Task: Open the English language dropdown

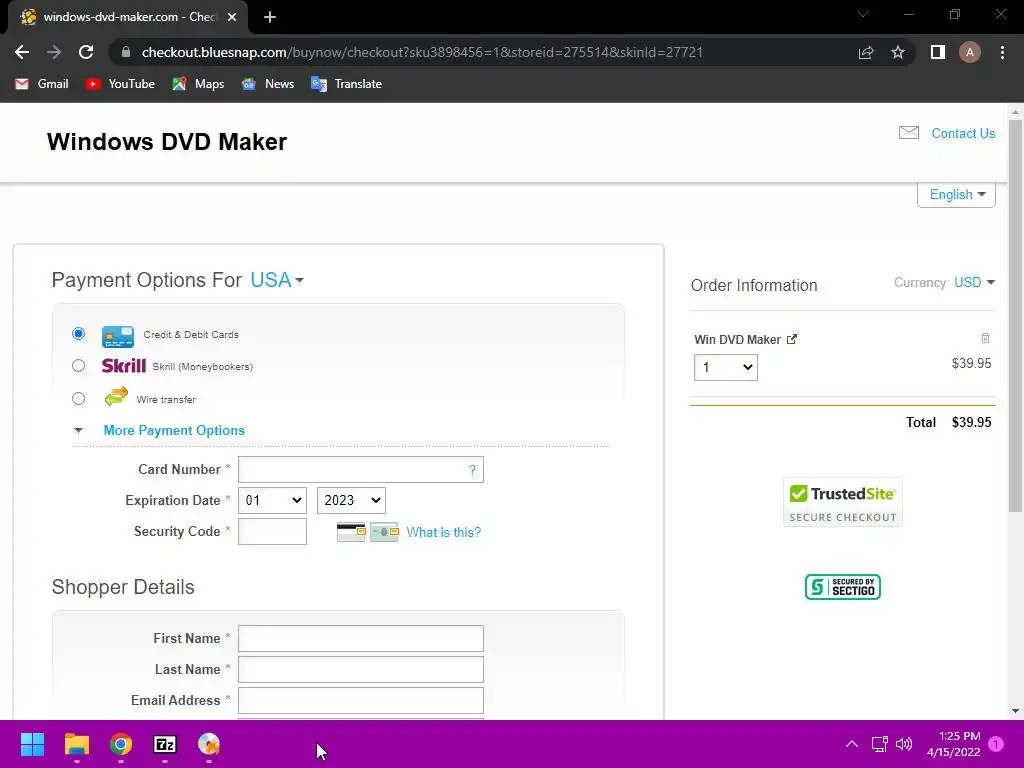Action: [956, 195]
